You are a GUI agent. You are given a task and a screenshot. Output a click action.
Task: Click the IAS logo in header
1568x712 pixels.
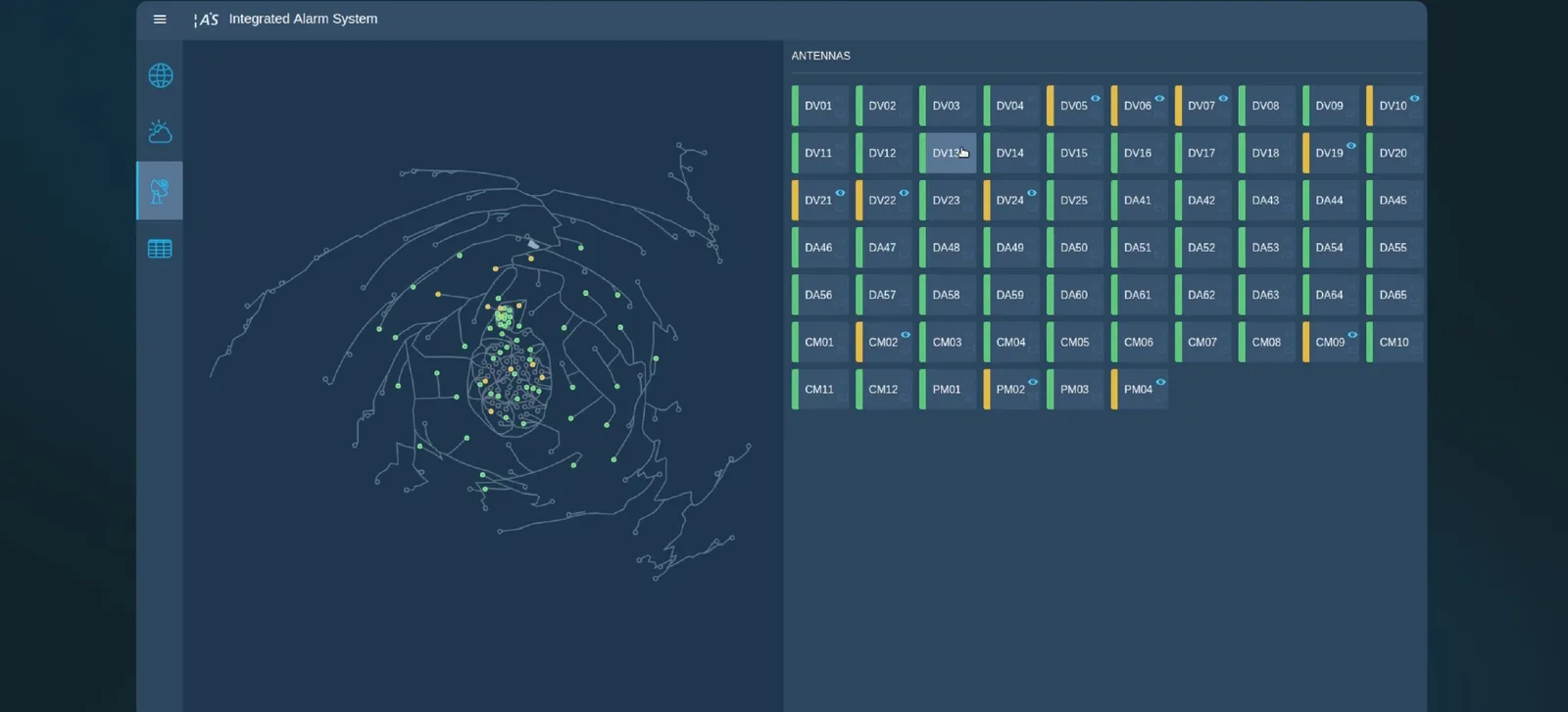[x=206, y=19]
